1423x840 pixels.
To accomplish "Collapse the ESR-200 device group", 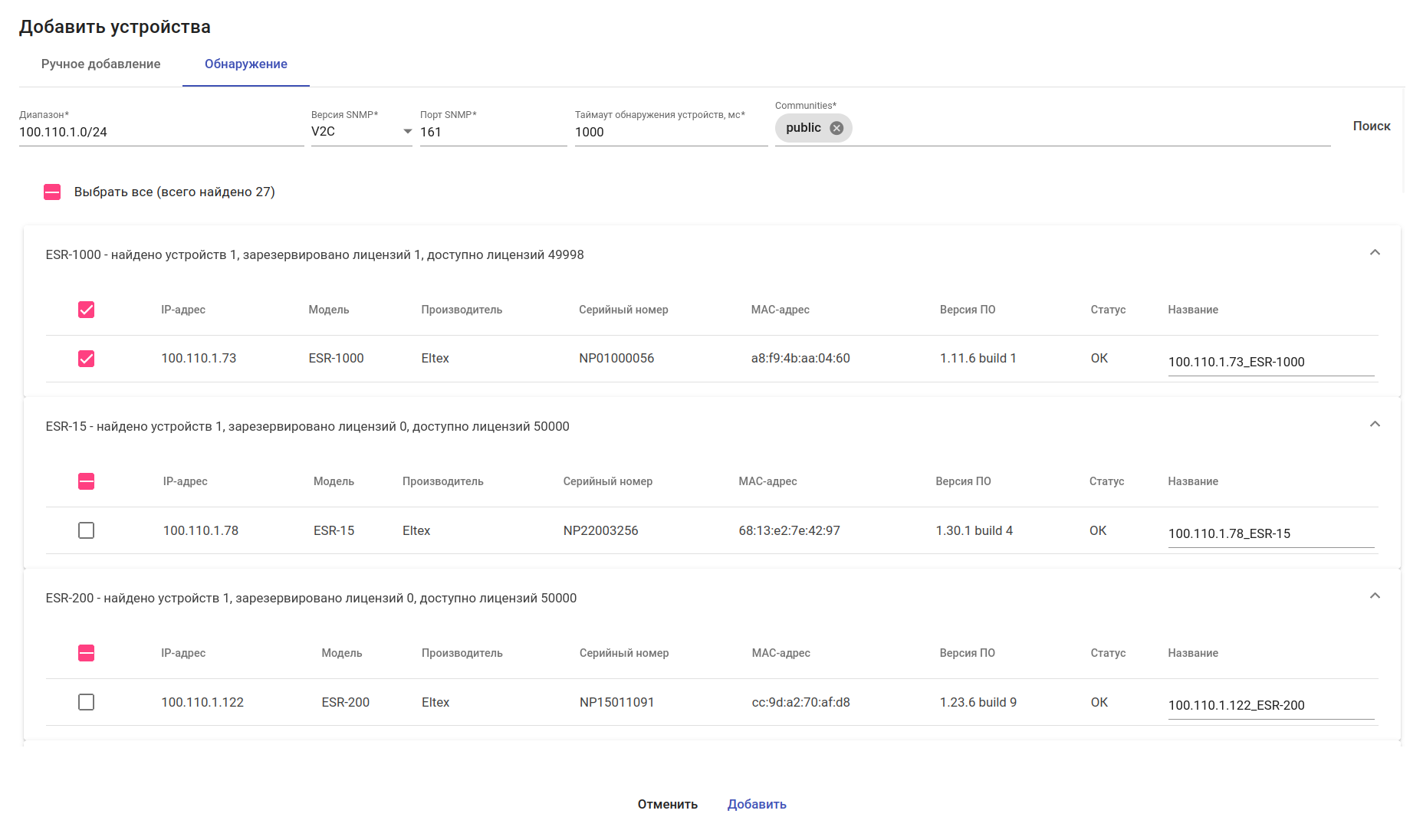I will point(1375,596).
